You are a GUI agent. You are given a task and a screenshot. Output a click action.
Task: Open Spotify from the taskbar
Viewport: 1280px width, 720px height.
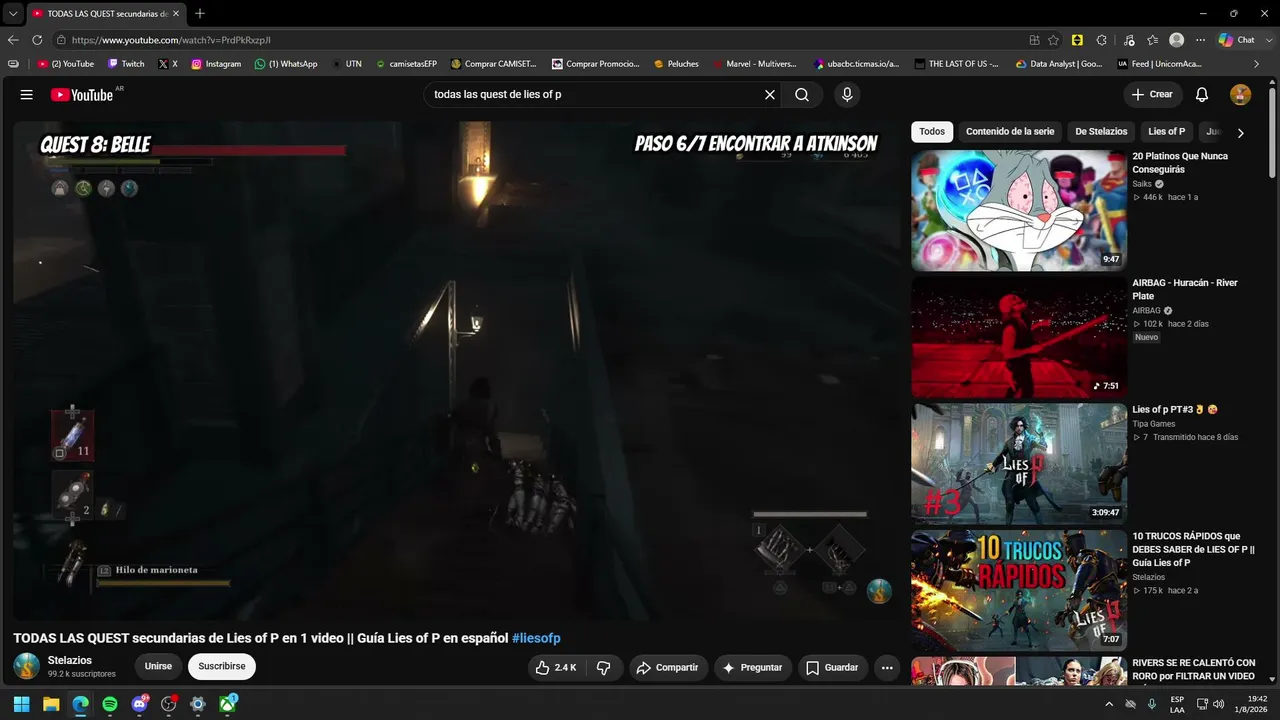[110, 704]
